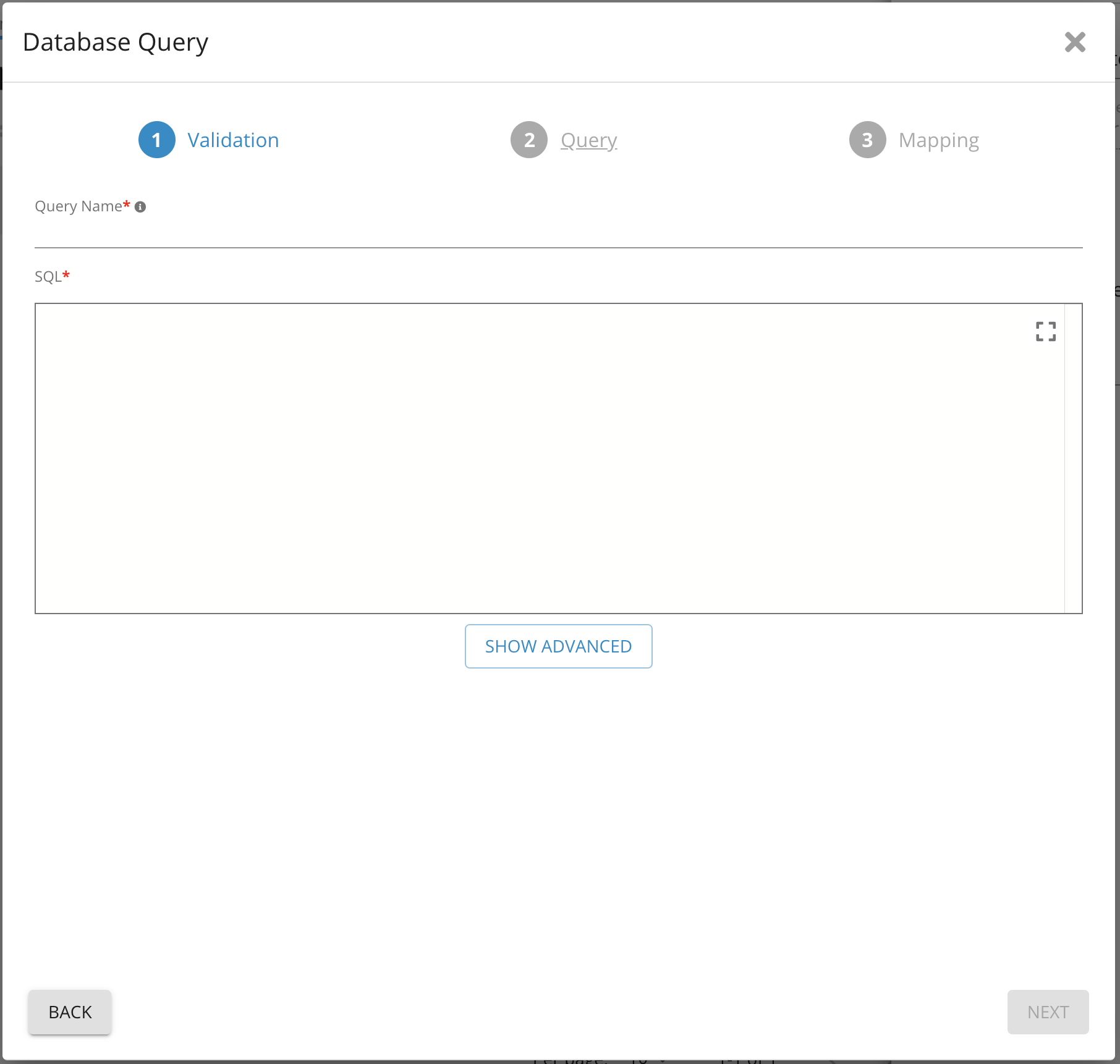Viewport: 1120px width, 1064px height.
Task: Click the Database Query dialog title
Action: click(x=116, y=42)
